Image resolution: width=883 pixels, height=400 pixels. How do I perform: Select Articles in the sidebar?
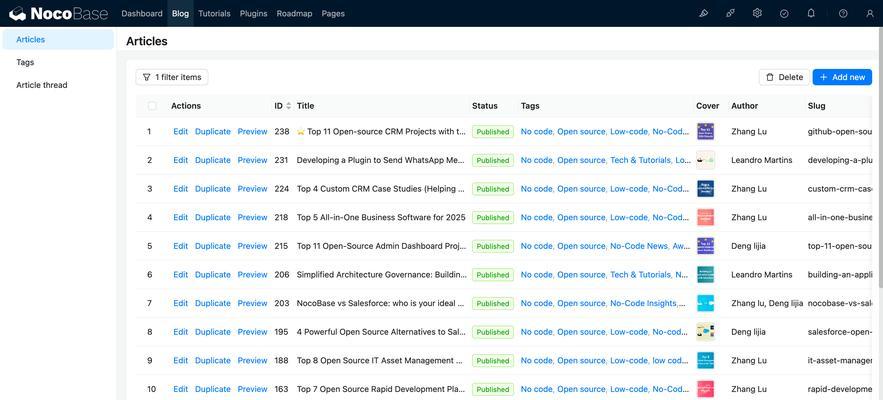(58, 39)
